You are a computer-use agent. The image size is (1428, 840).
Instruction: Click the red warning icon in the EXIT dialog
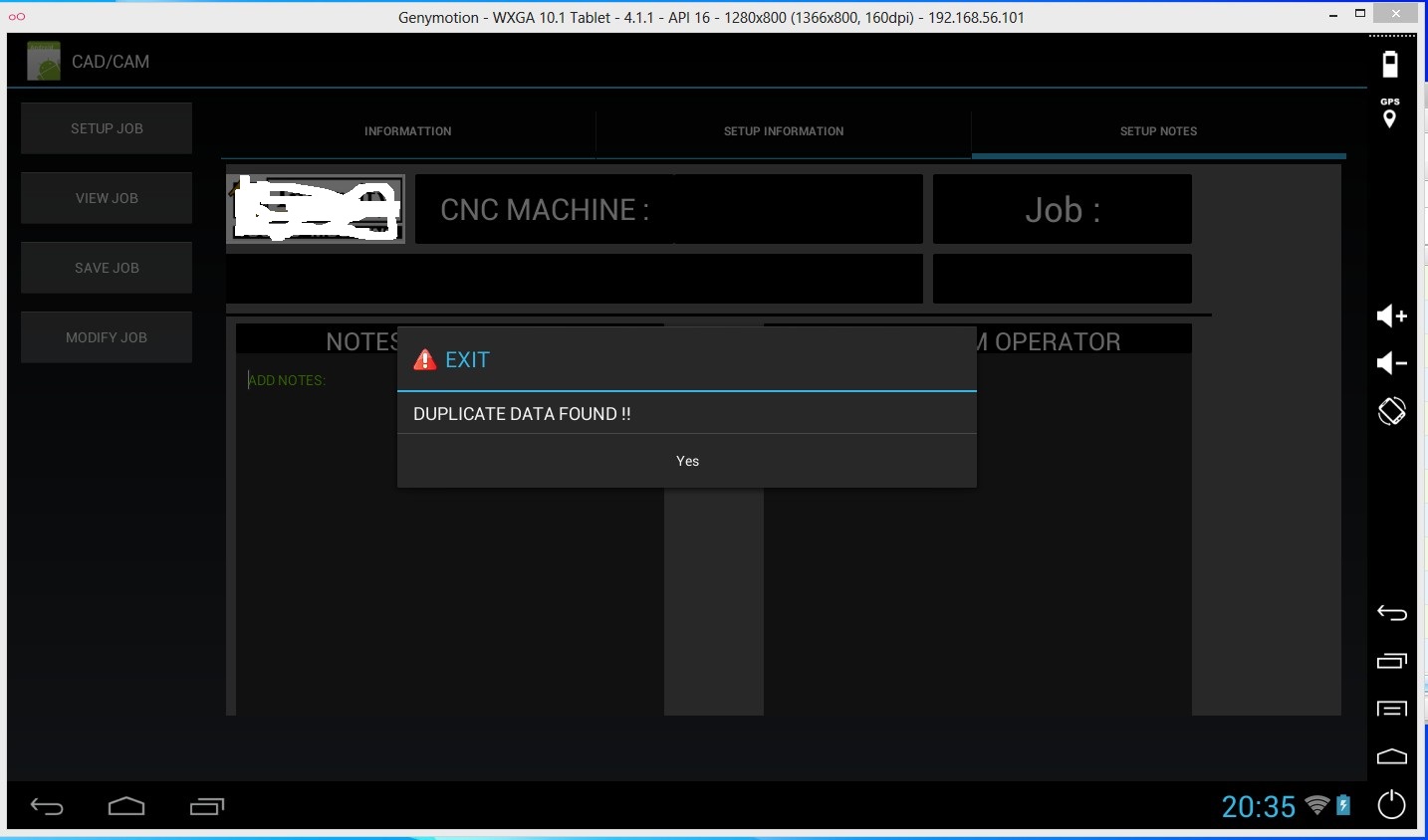point(425,359)
